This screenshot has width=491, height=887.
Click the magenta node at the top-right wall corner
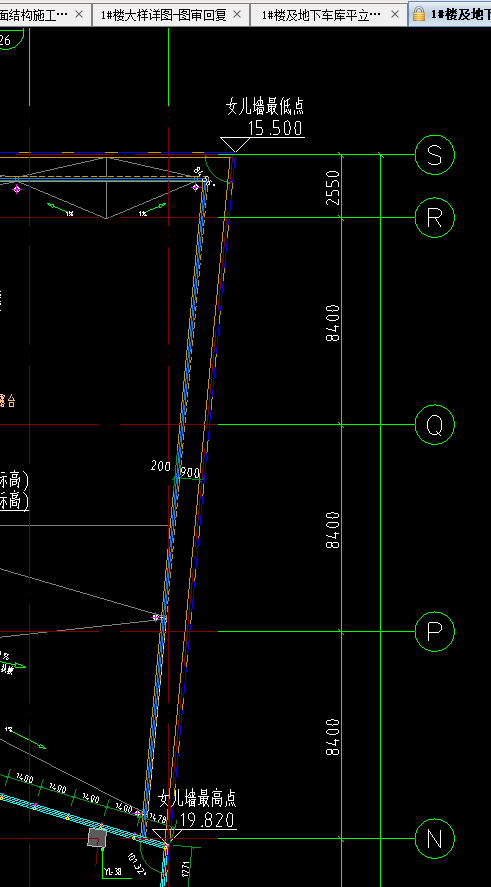pos(196,187)
